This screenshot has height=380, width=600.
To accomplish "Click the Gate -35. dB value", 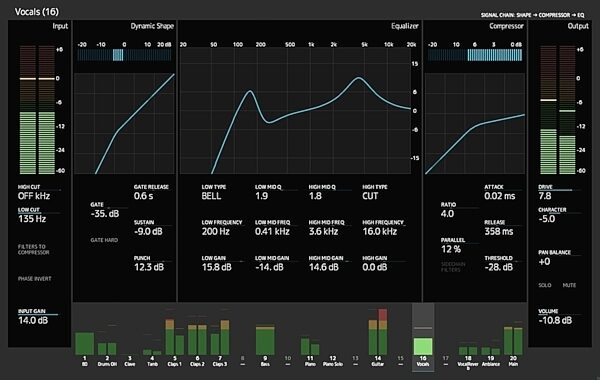I will point(104,214).
